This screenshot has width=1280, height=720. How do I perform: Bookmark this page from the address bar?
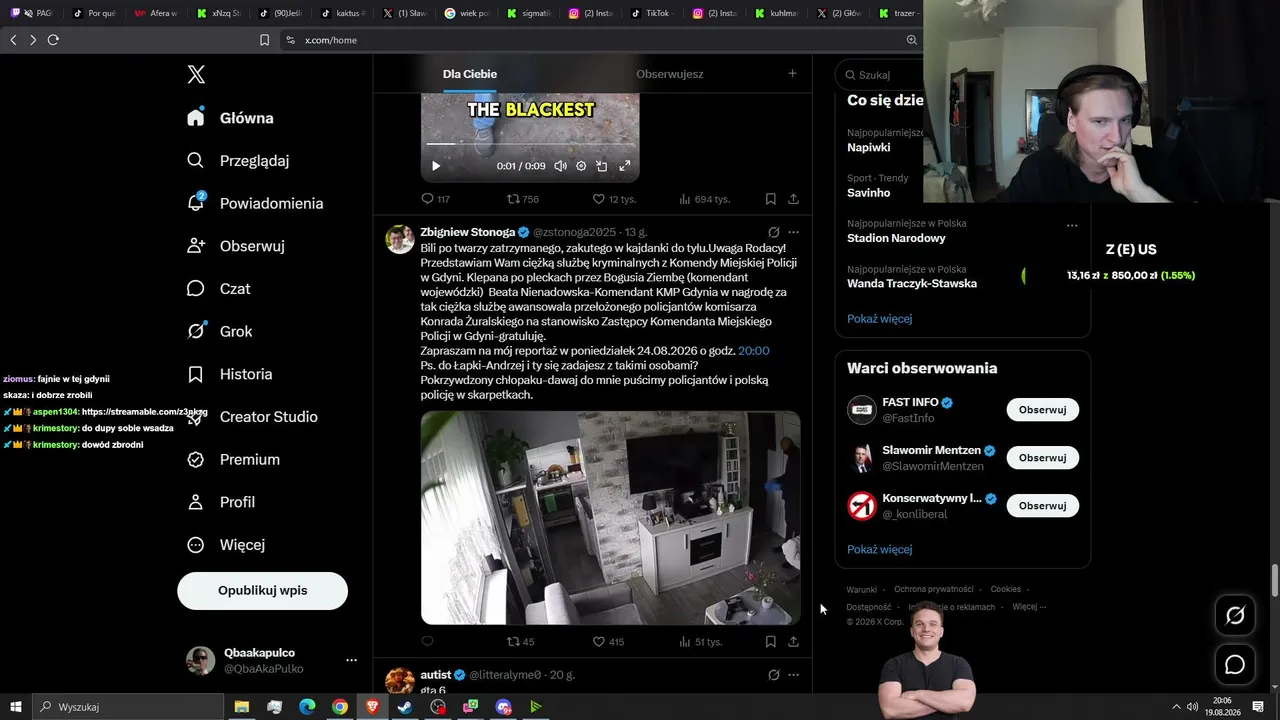pyautogui.click(x=264, y=40)
